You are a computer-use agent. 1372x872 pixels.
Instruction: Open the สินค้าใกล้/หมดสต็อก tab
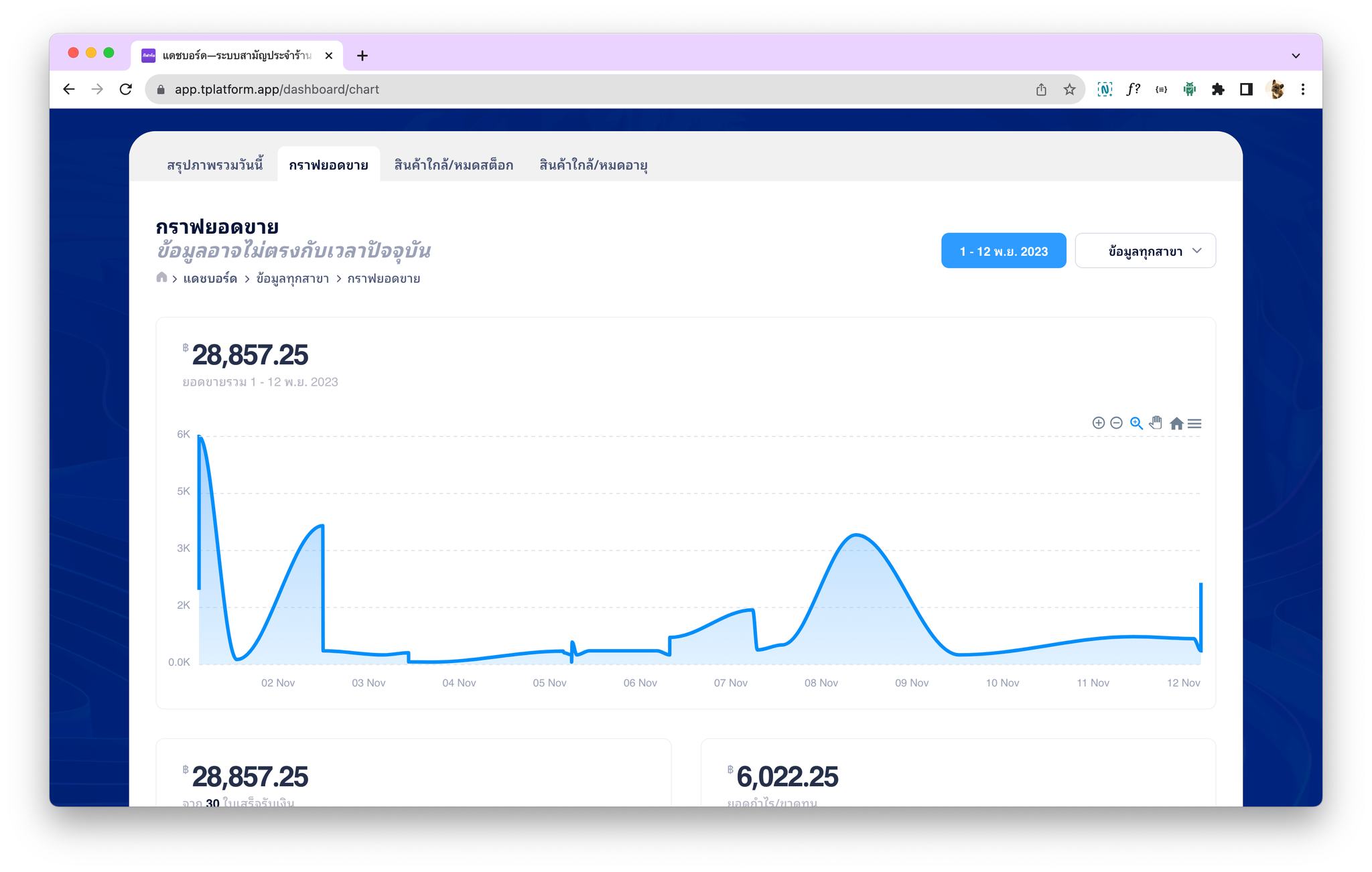454,165
